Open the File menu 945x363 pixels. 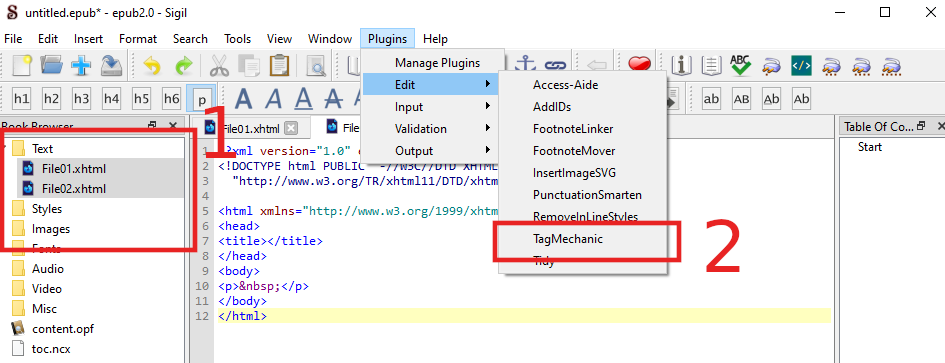pyautogui.click(x=13, y=39)
